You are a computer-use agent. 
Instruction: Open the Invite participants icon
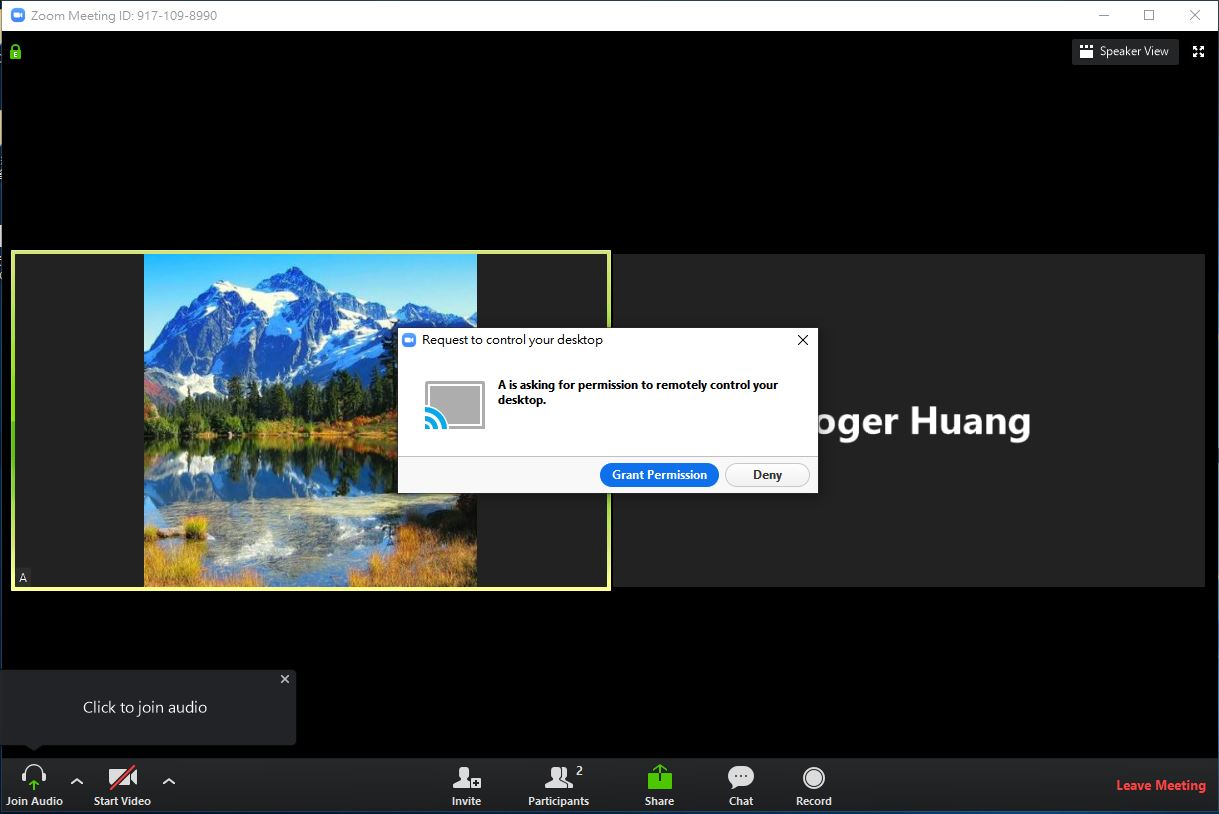tap(466, 778)
